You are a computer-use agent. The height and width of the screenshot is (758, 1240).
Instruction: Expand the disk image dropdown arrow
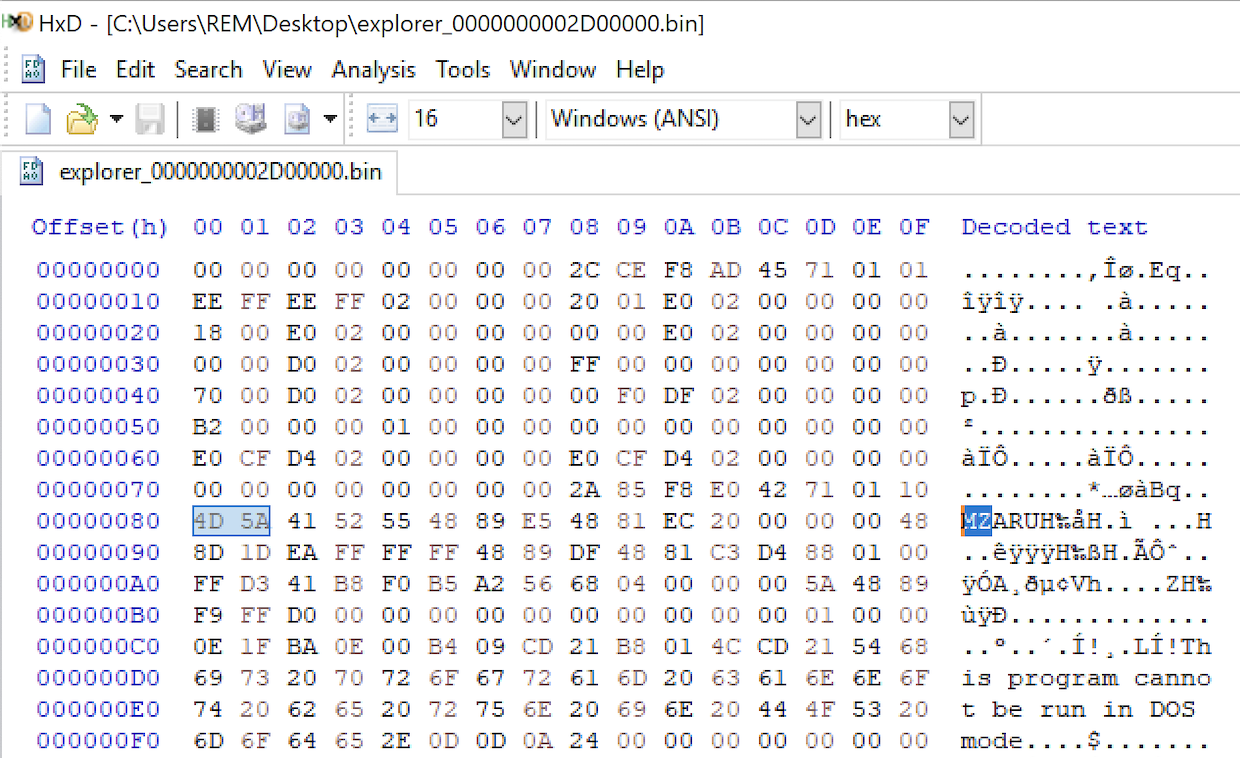[x=330, y=120]
